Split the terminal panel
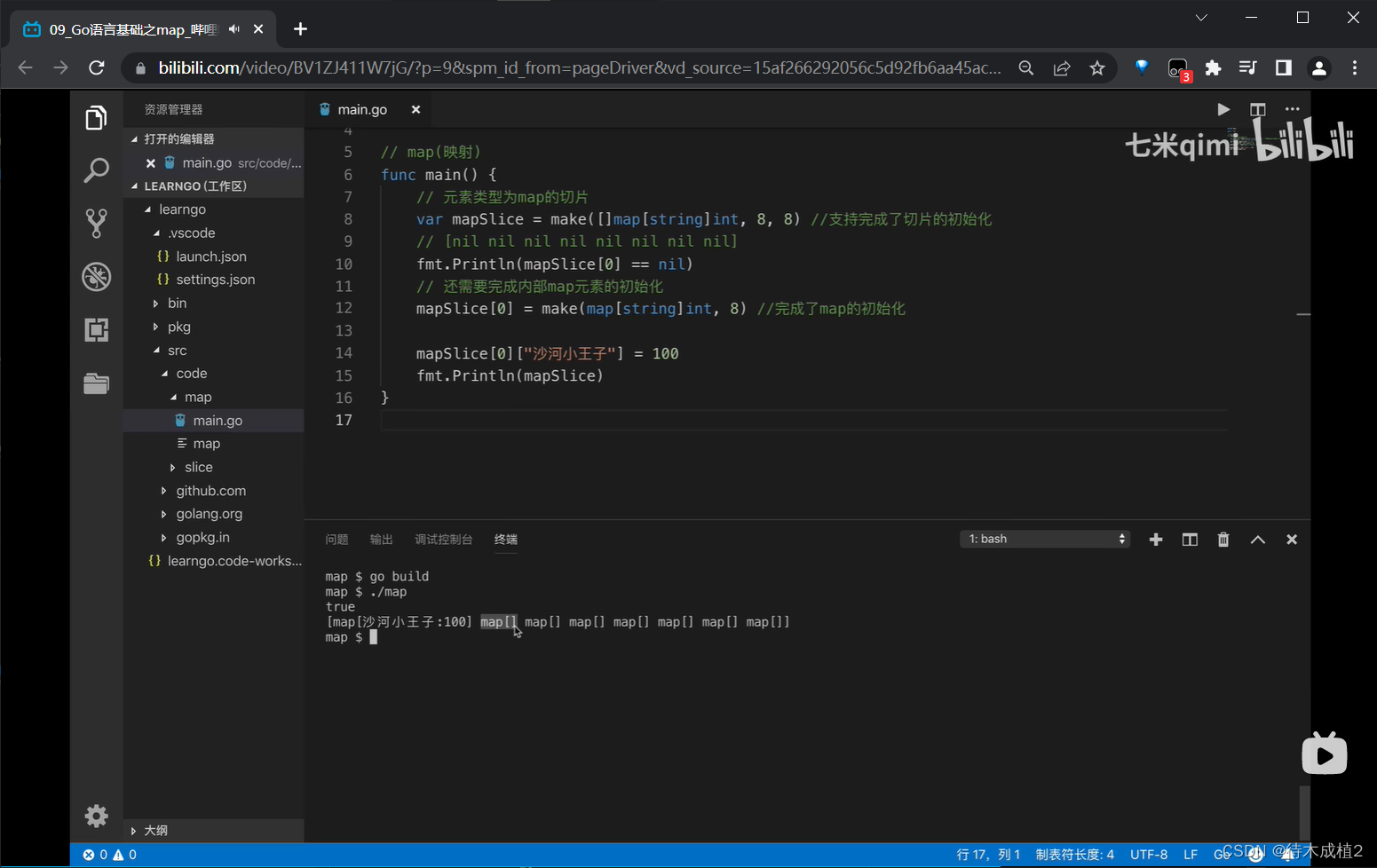The width and height of the screenshot is (1377, 868). click(1190, 540)
